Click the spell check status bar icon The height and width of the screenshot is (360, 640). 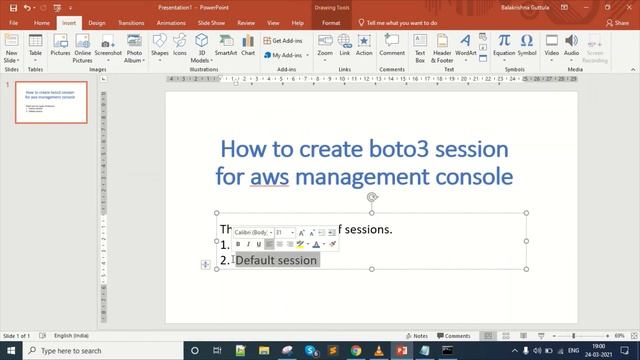point(42,336)
